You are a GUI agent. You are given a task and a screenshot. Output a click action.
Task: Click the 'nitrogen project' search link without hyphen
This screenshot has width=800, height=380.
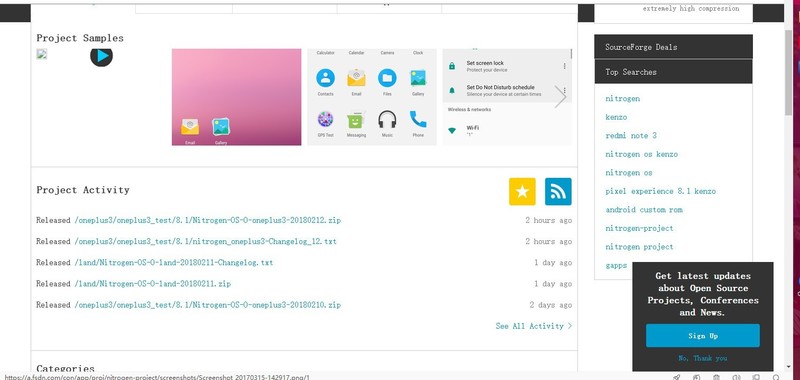pyautogui.click(x=639, y=247)
